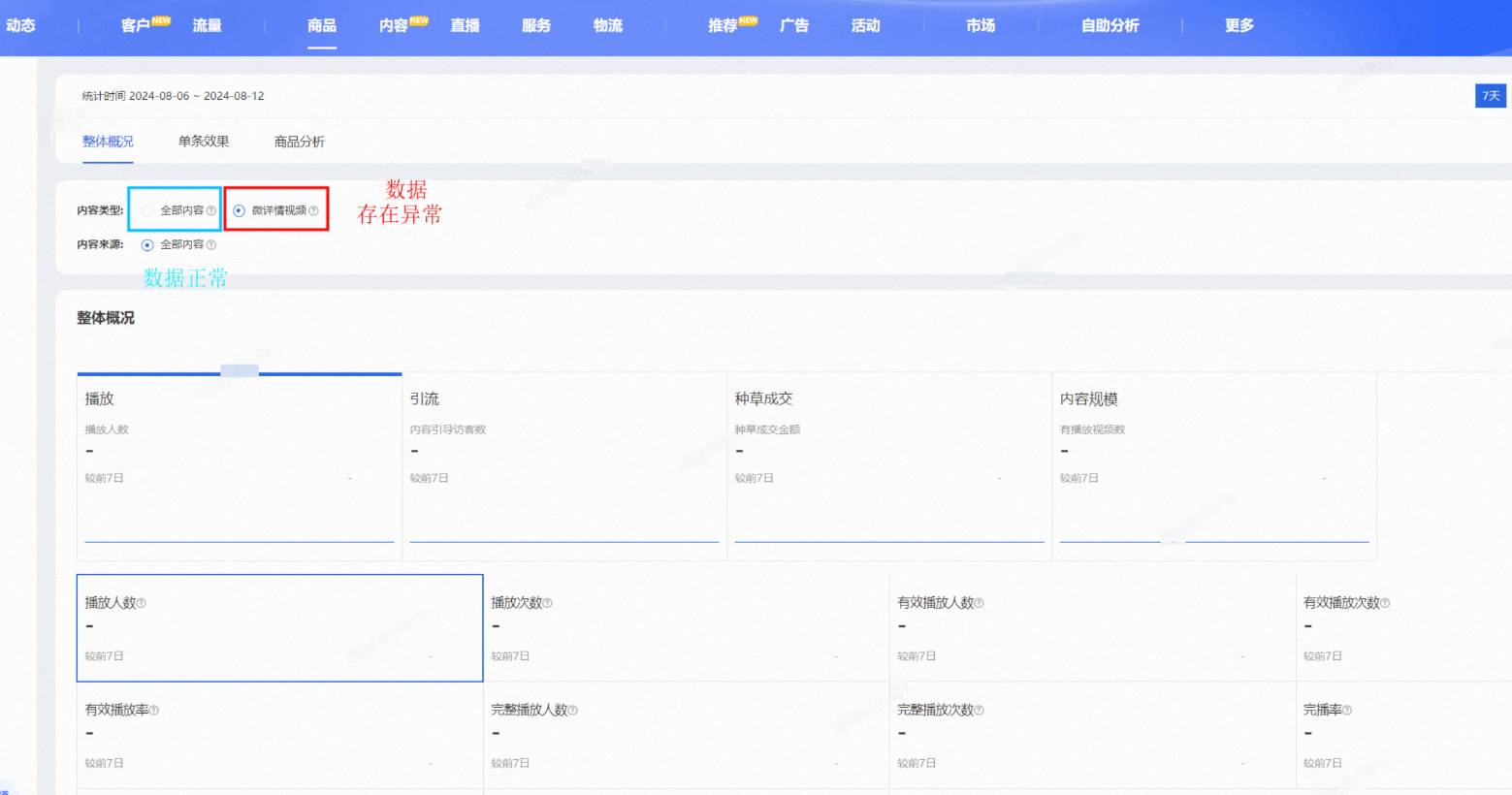Image resolution: width=1512 pixels, height=795 pixels.
Task: Open help icon beside 内容类型 全部内容
Action: tap(211, 210)
